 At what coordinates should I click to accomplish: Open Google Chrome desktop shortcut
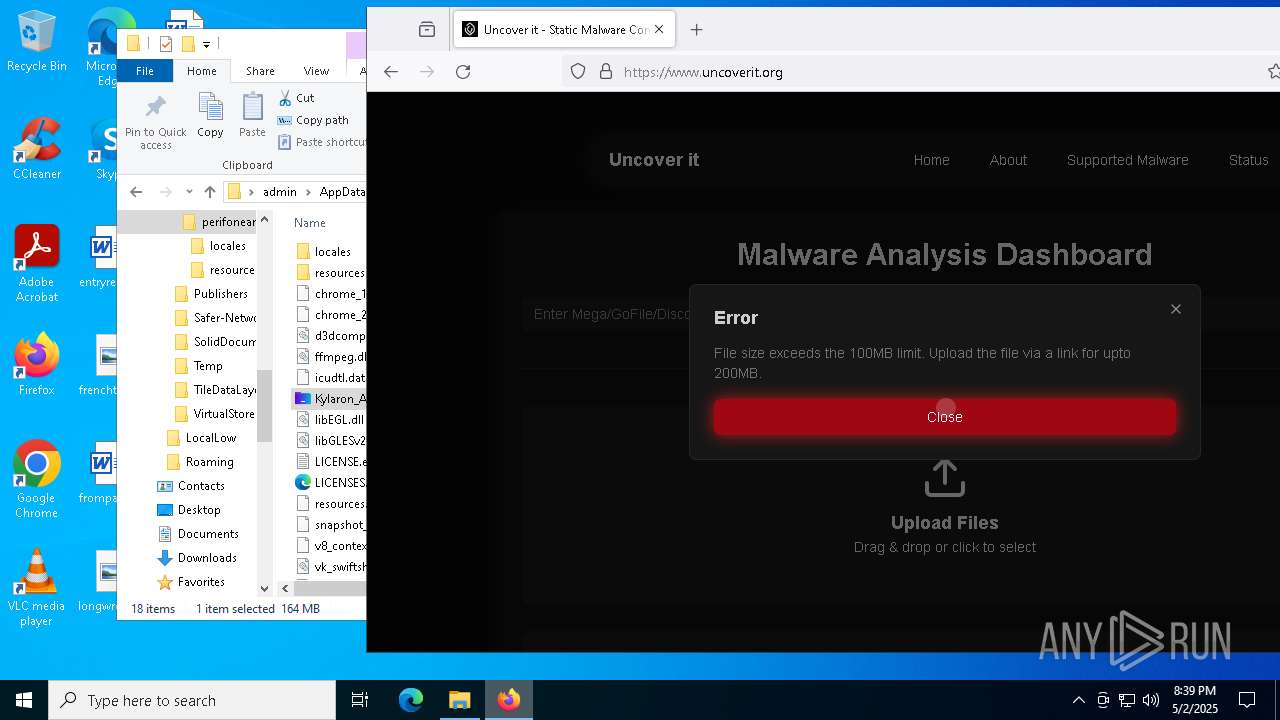pos(37,480)
